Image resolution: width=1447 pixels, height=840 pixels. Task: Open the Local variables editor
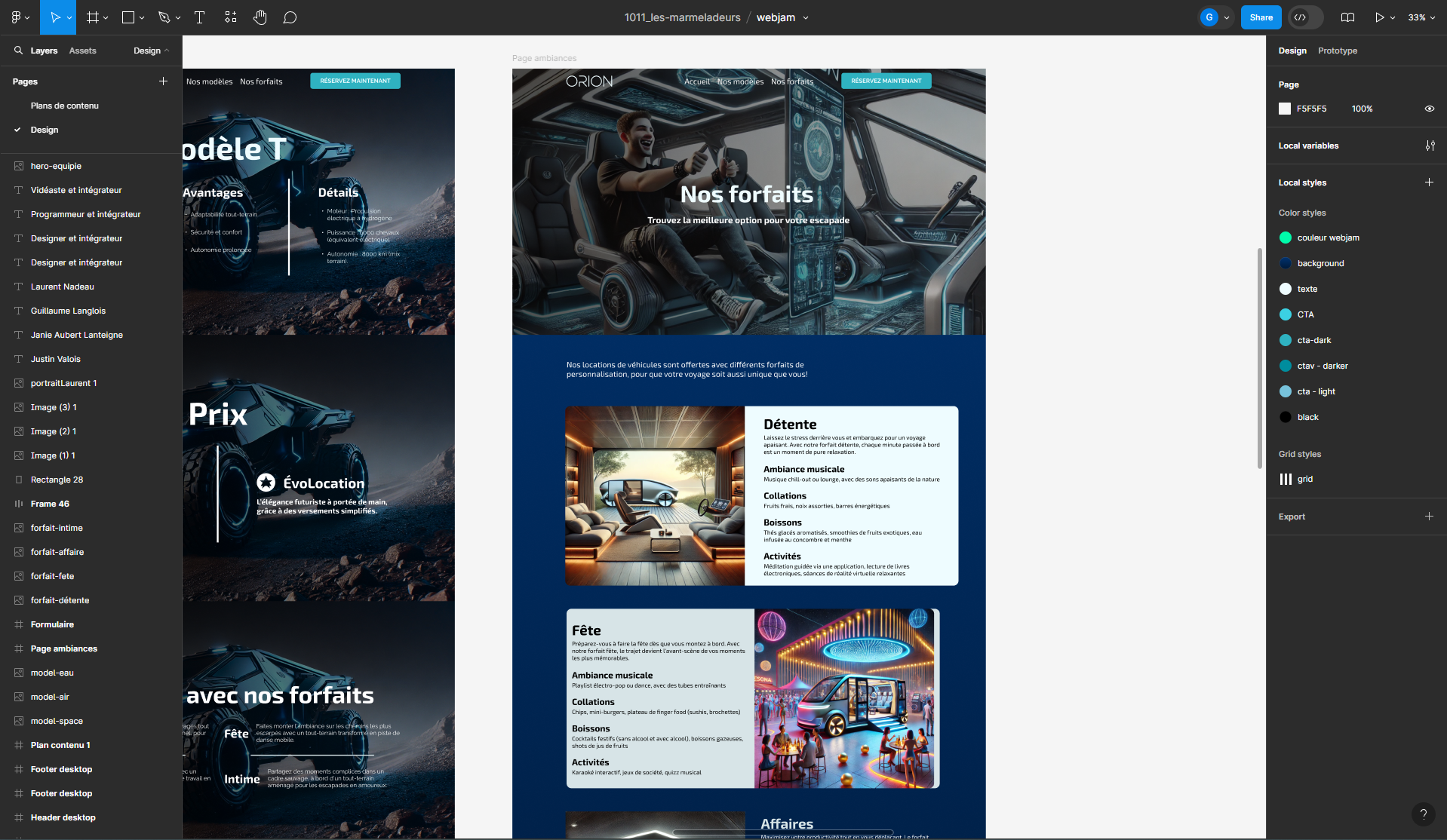coord(1430,146)
